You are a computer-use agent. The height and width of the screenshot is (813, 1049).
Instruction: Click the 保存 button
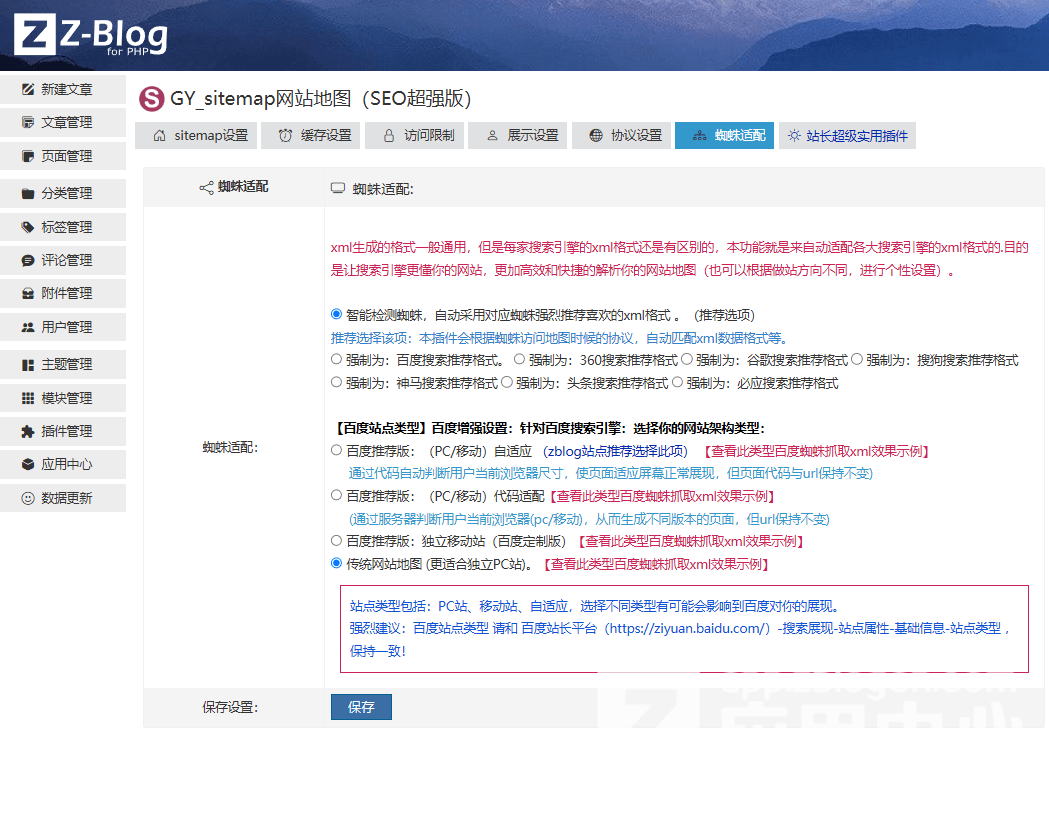(361, 707)
